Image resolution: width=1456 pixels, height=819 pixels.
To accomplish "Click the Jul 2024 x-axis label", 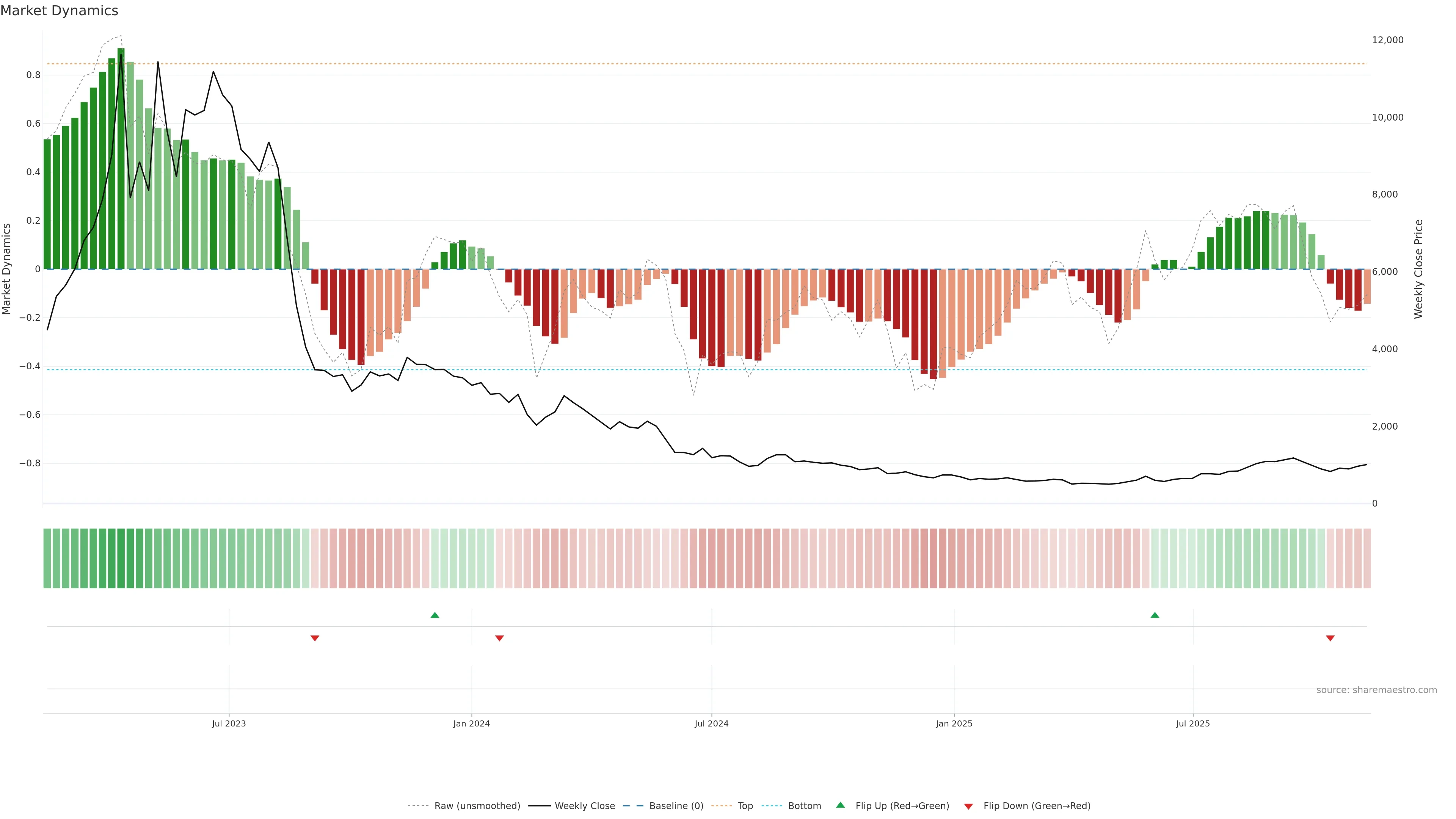I will (x=711, y=723).
